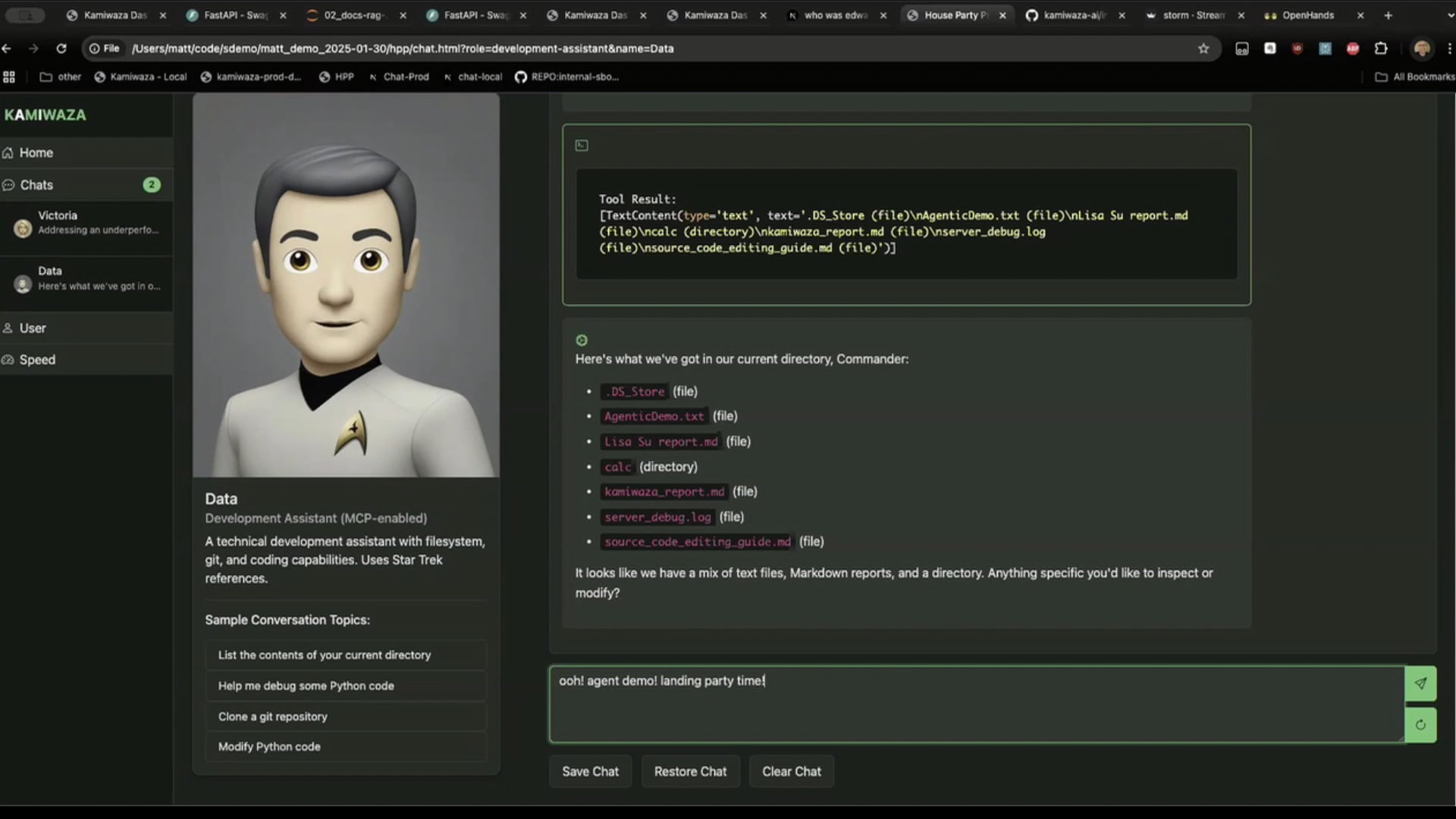The height and width of the screenshot is (819, 1456).
Task: Click Data's avatar portrait image
Action: (x=346, y=285)
